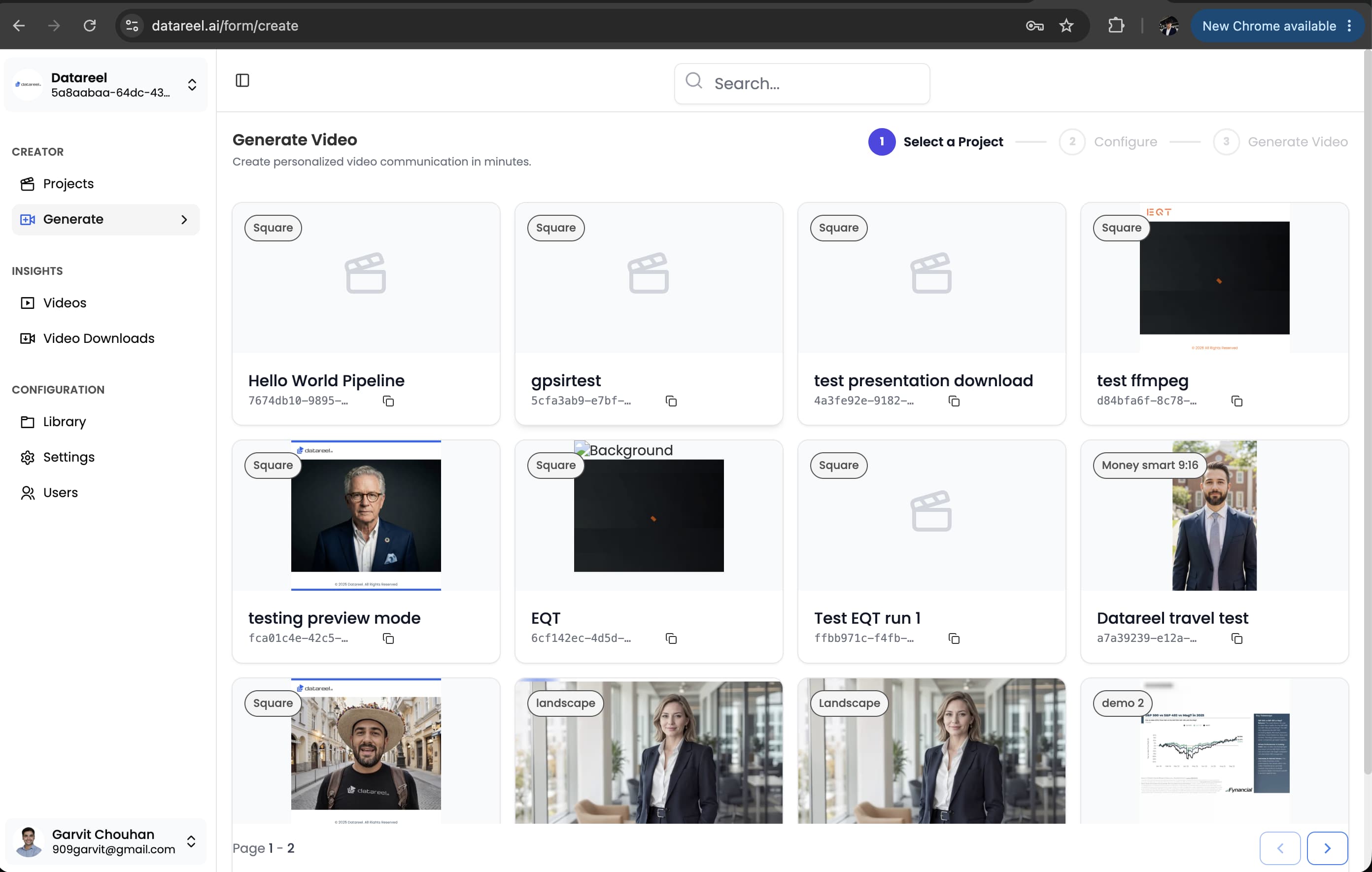Open the New Chrome available menu dots
This screenshot has width=1372, height=872.
point(1349,26)
